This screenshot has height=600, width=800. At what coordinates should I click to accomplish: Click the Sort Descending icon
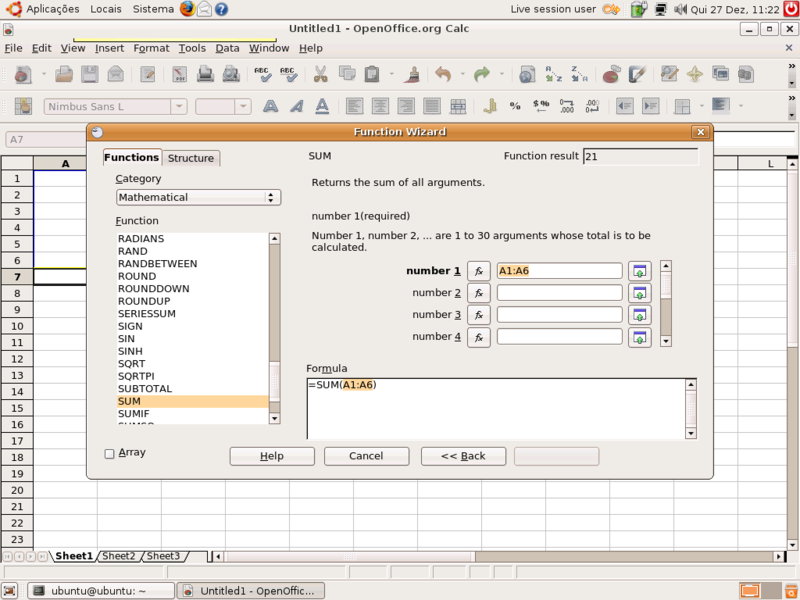(x=579, y=74)
